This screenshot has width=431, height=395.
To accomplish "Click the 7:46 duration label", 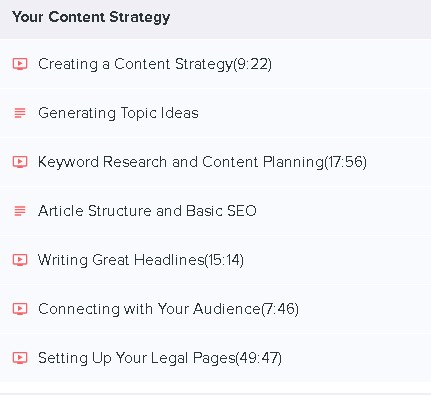I will (280, 309).
